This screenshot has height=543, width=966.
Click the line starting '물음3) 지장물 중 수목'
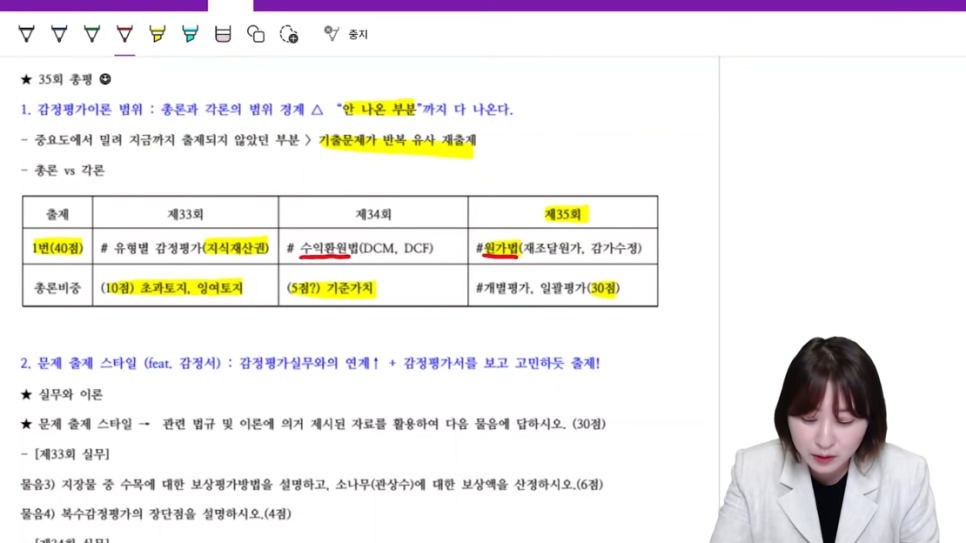pyautogui.click(x=312, y=484)
